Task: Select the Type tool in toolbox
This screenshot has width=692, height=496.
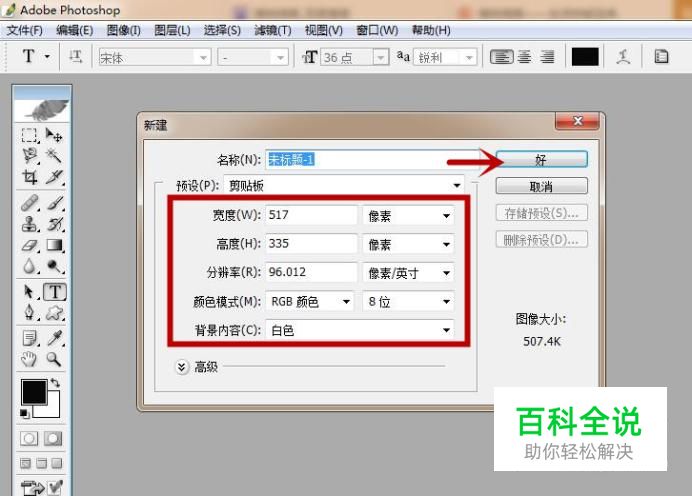Action: 55,292
